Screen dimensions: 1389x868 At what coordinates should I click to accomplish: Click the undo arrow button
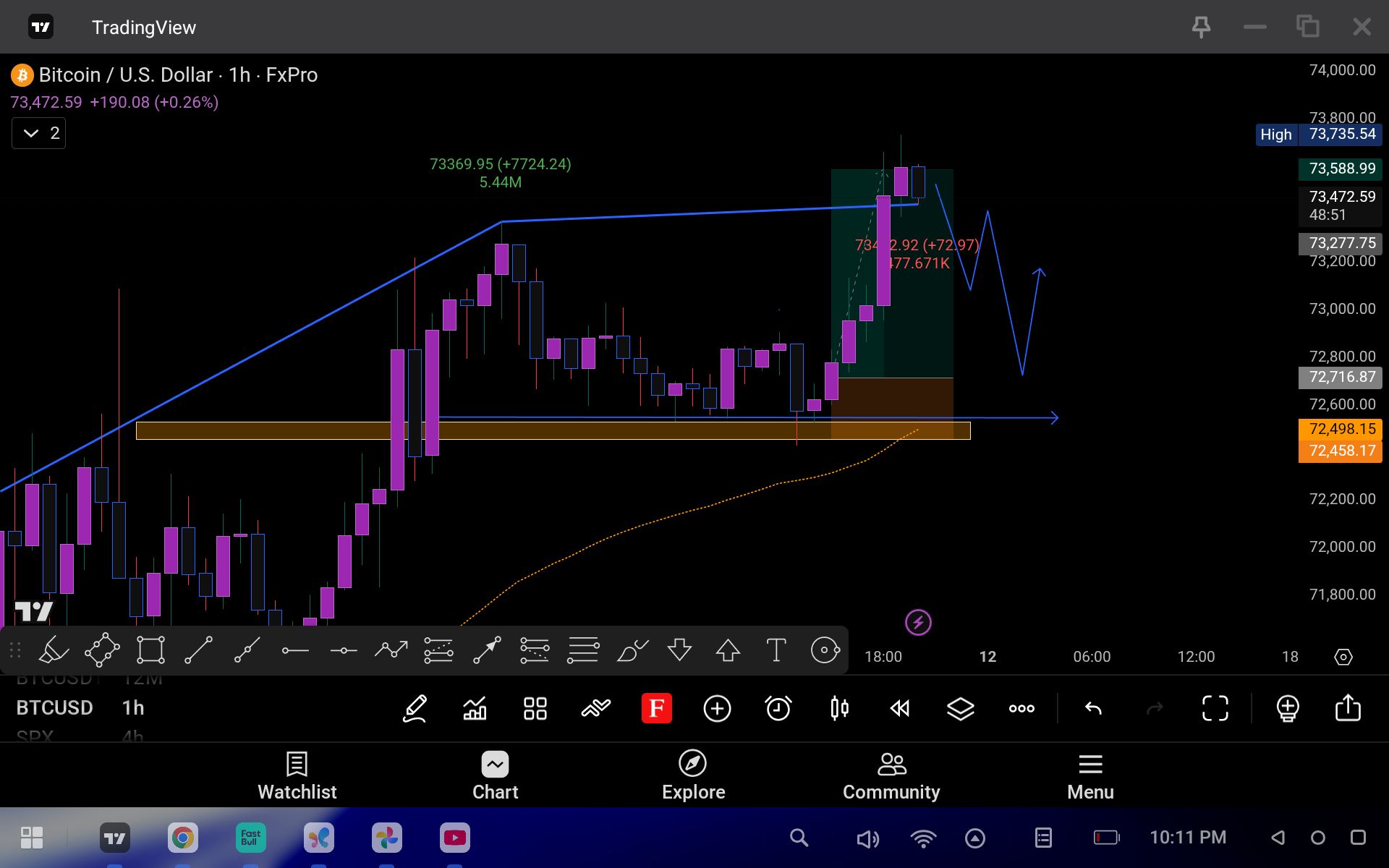(x=1093, y=708)
